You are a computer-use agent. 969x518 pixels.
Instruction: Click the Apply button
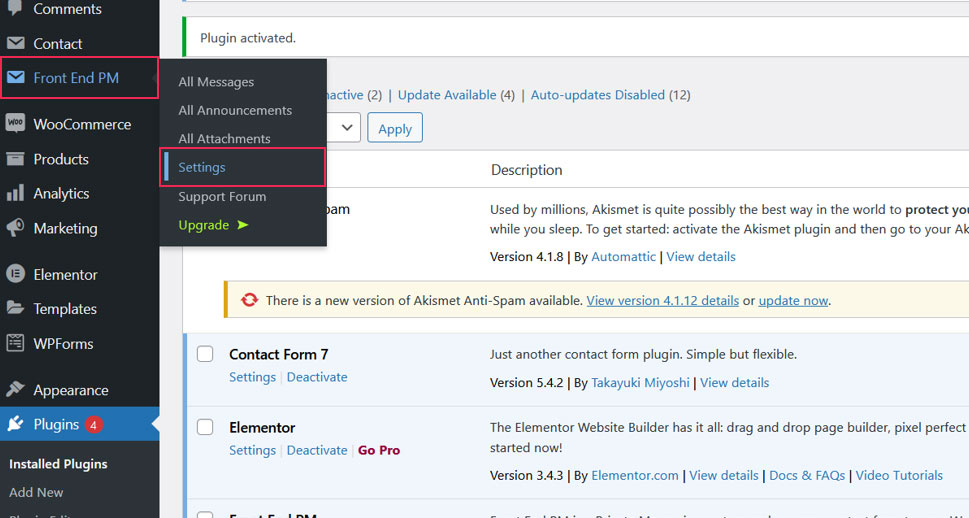tap(395, 128)
